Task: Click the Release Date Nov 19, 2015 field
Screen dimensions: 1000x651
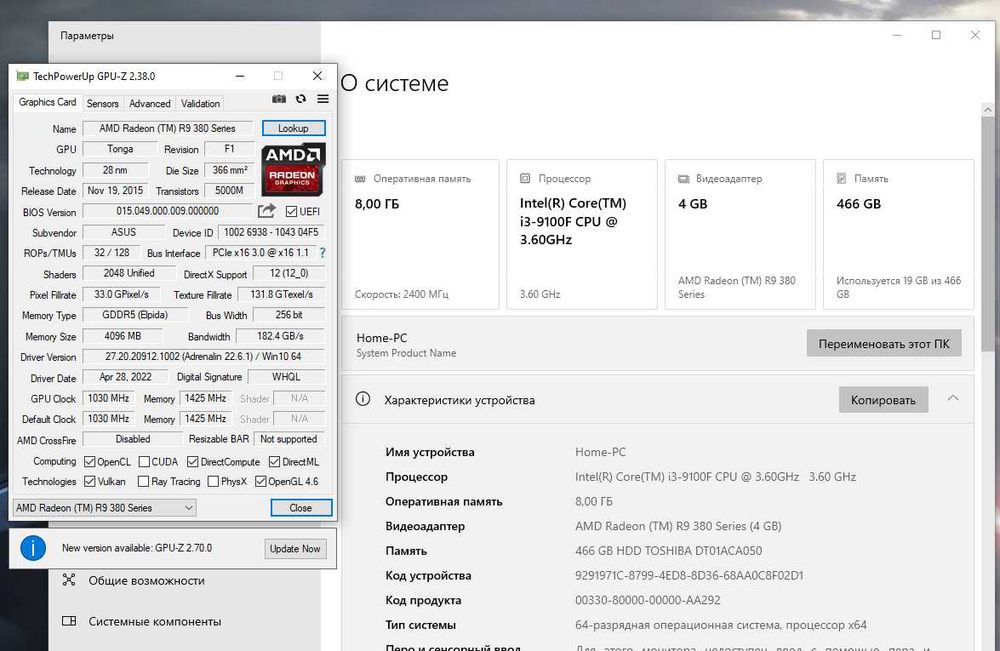Action: click(115, 191)
